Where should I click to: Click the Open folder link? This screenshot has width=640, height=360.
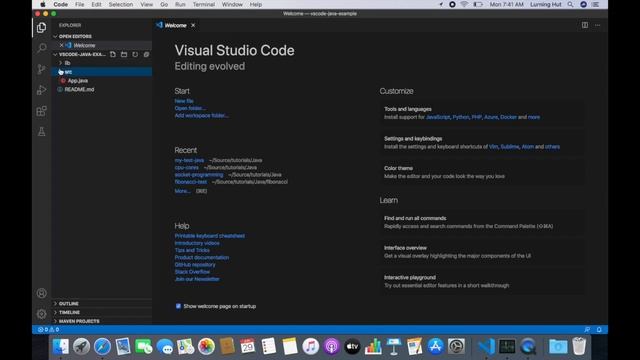[x=190, y=108]
